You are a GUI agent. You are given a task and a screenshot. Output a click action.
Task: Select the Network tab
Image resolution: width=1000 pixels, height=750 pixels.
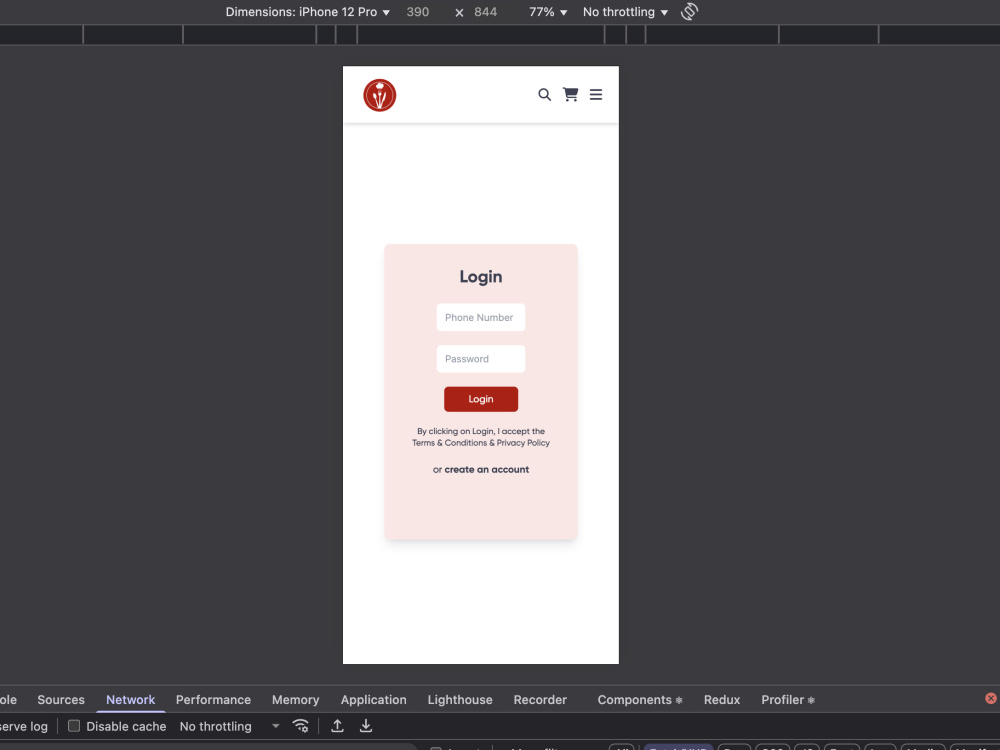coord(131,700)
